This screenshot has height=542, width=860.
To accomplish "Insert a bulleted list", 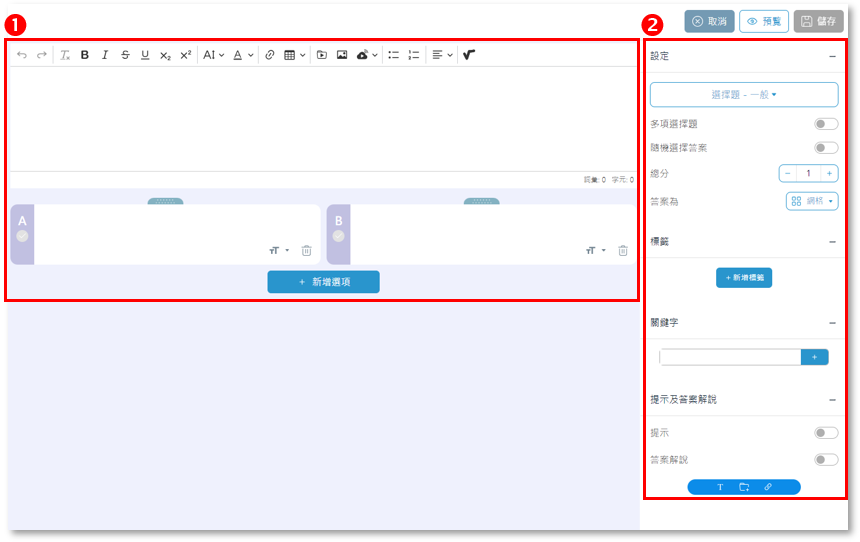I will click(x=393, y=55).
